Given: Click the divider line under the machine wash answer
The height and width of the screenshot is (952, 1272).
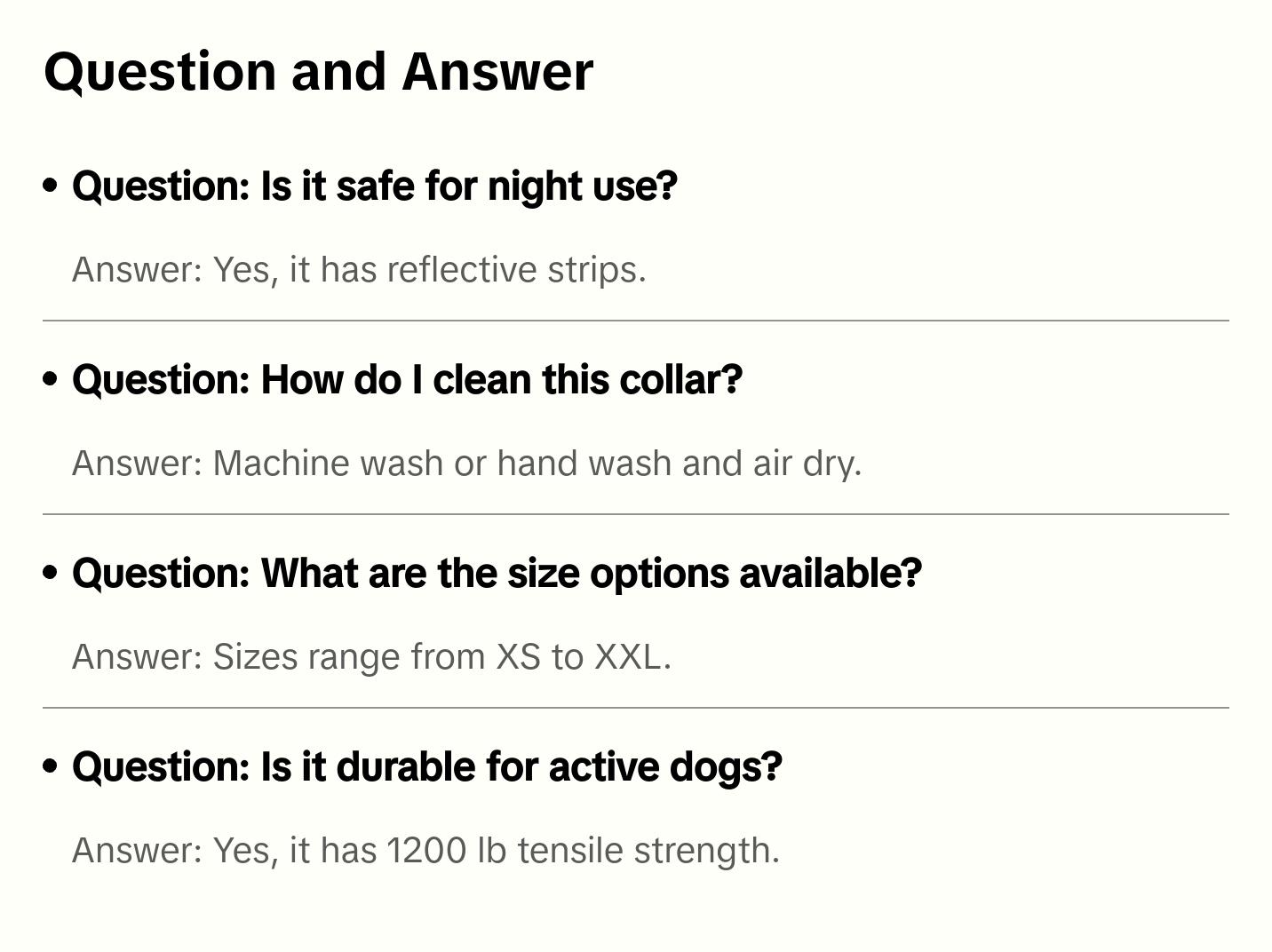Looking at the screenshot, I should click(x=635, y=514).
